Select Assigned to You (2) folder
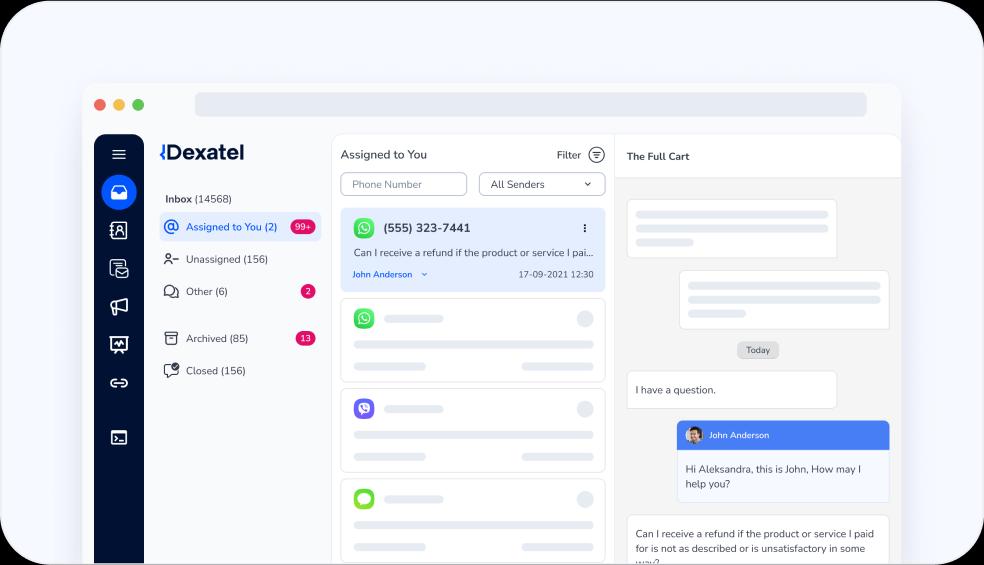The height and width of the screenshot is (565, 984). point(240,227)
